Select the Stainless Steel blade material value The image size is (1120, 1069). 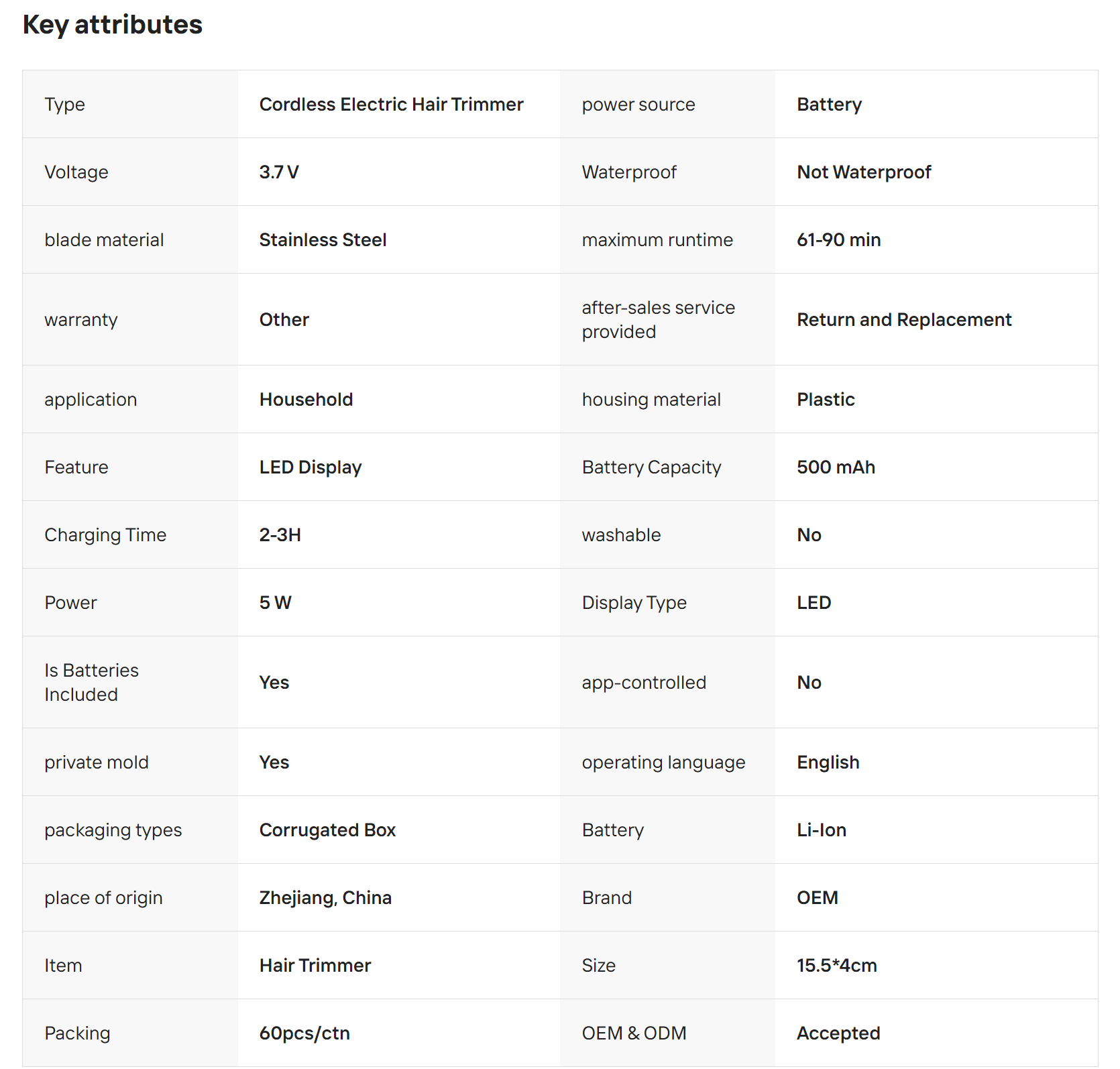tap(323, 240)
